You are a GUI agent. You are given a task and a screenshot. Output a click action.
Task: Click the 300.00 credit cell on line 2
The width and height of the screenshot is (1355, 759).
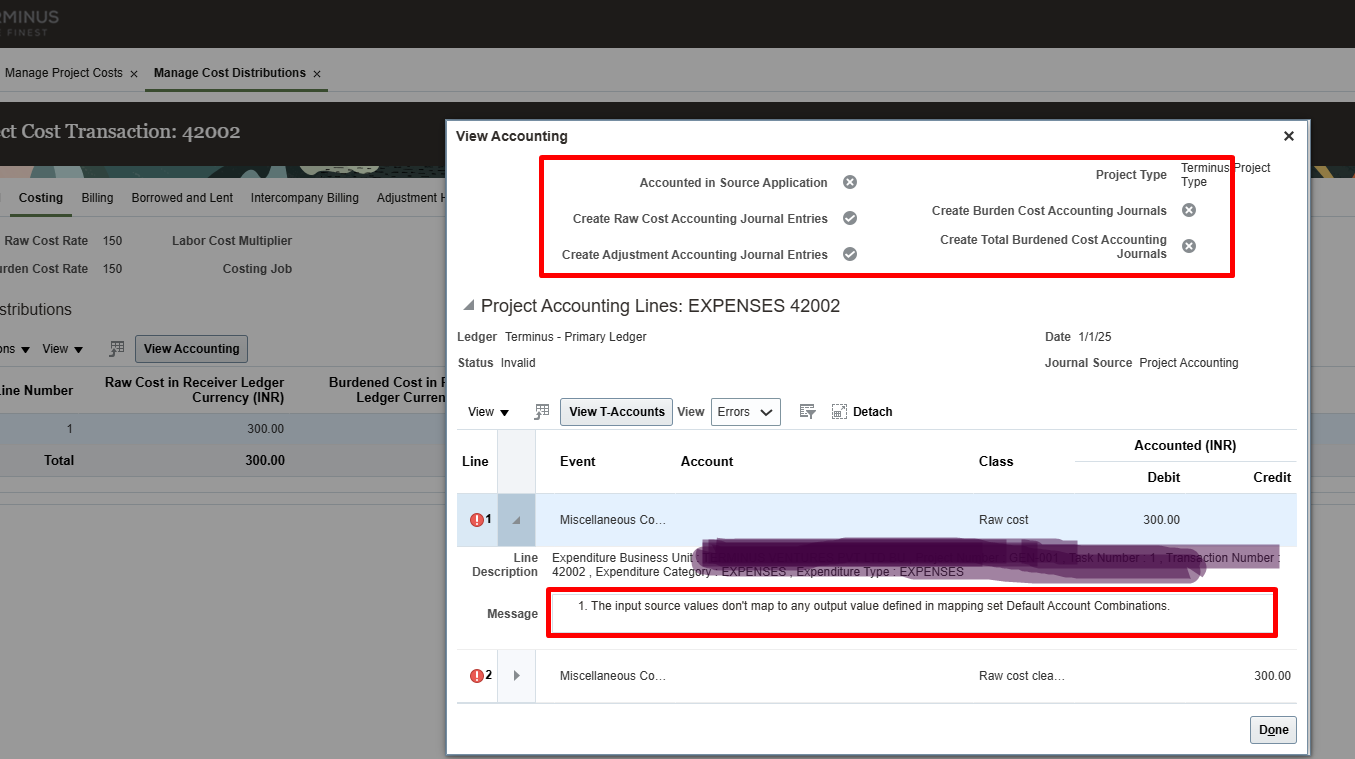pos(1272,676)
